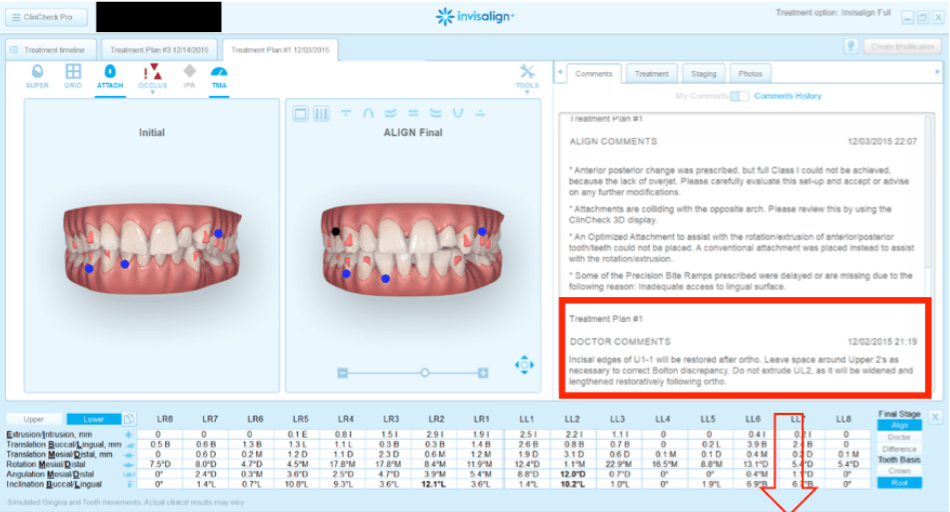This screenshot has height=512, width=950.
Task: Open the Comments tab
Action: pos(593,74)
